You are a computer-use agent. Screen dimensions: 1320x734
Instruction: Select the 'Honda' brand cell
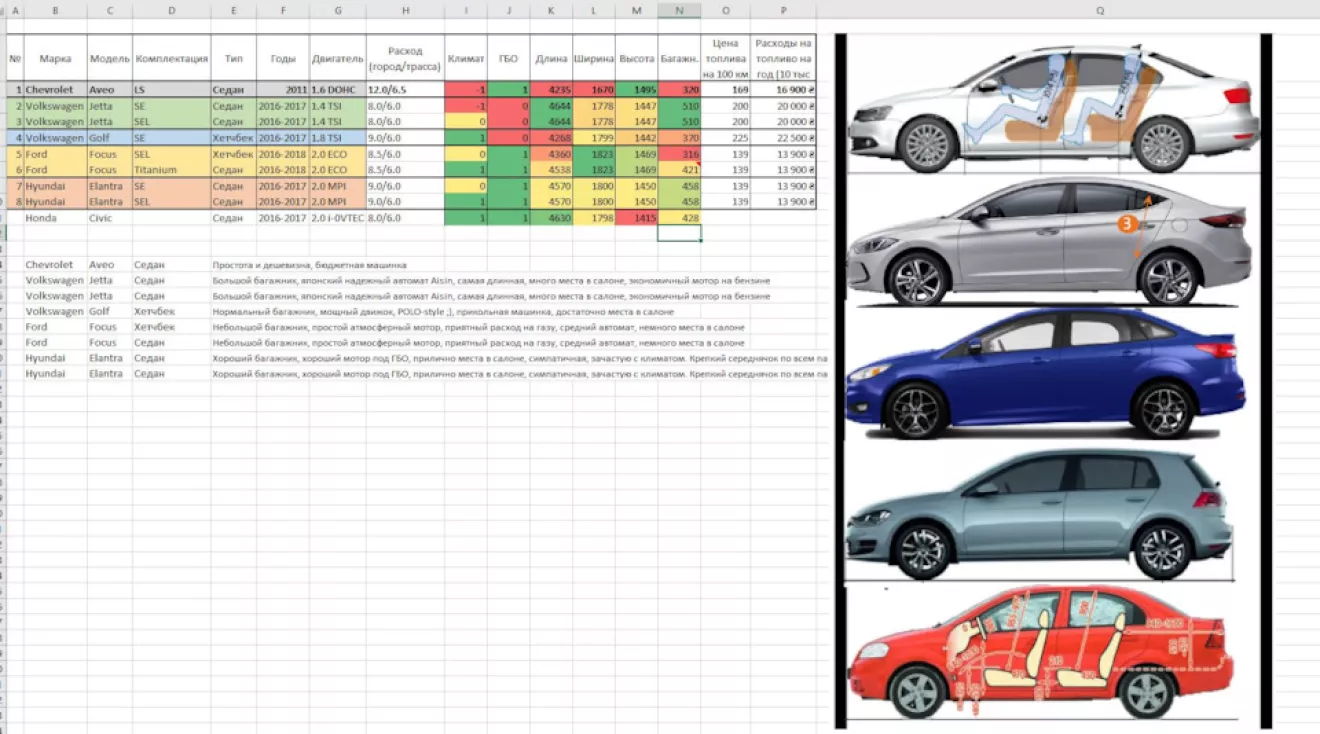[55, 217]
